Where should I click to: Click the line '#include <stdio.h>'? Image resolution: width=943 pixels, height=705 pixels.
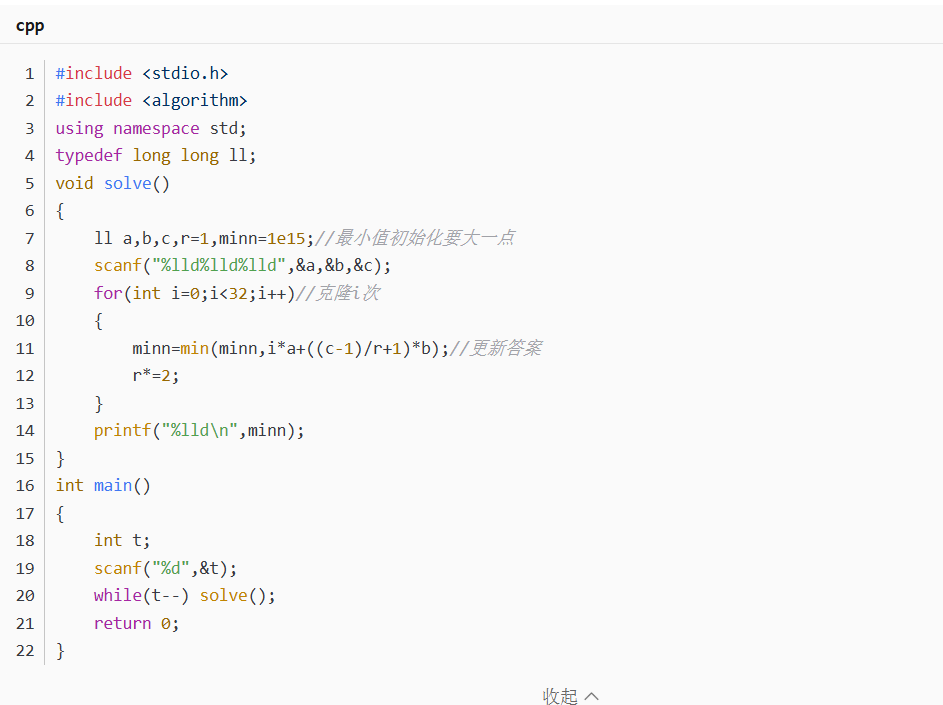pyautogui.click(x=142, y=73)
